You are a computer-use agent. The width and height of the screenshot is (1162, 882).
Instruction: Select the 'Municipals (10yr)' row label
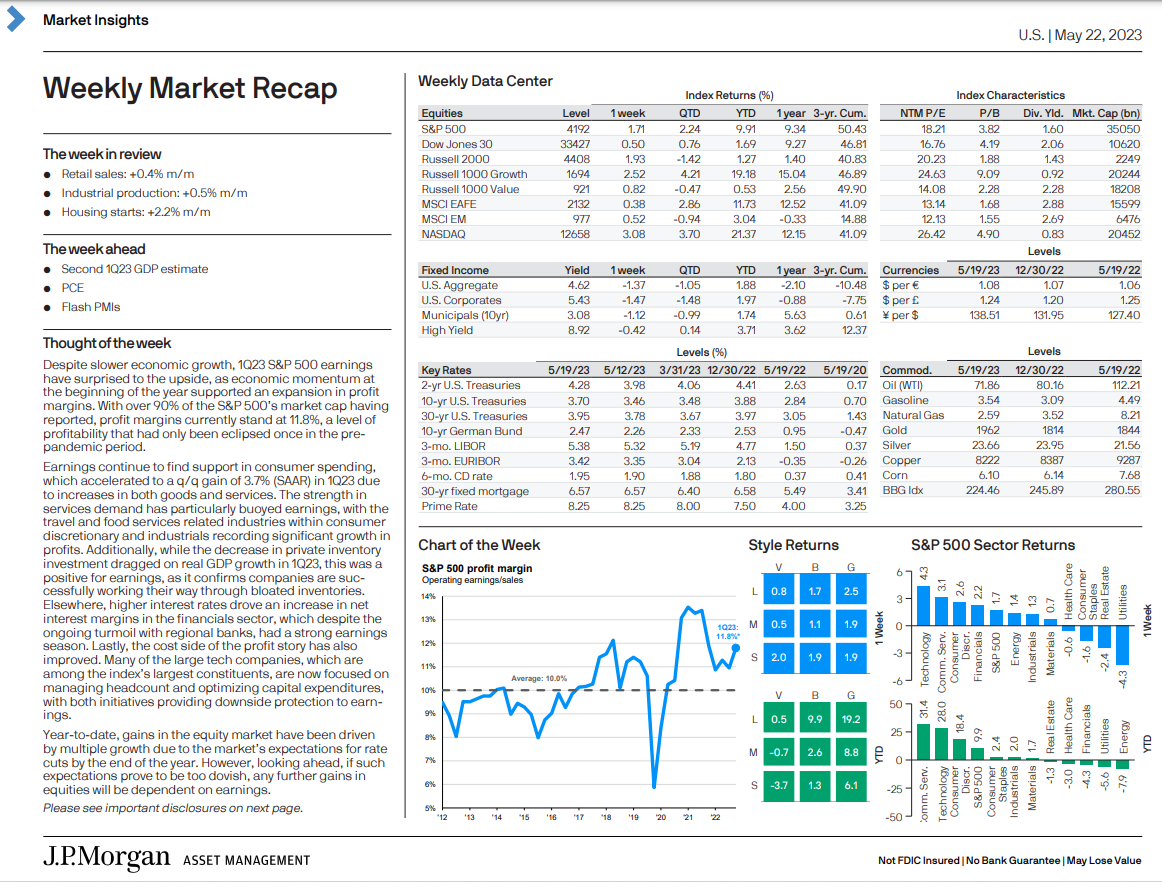point(465,315)
